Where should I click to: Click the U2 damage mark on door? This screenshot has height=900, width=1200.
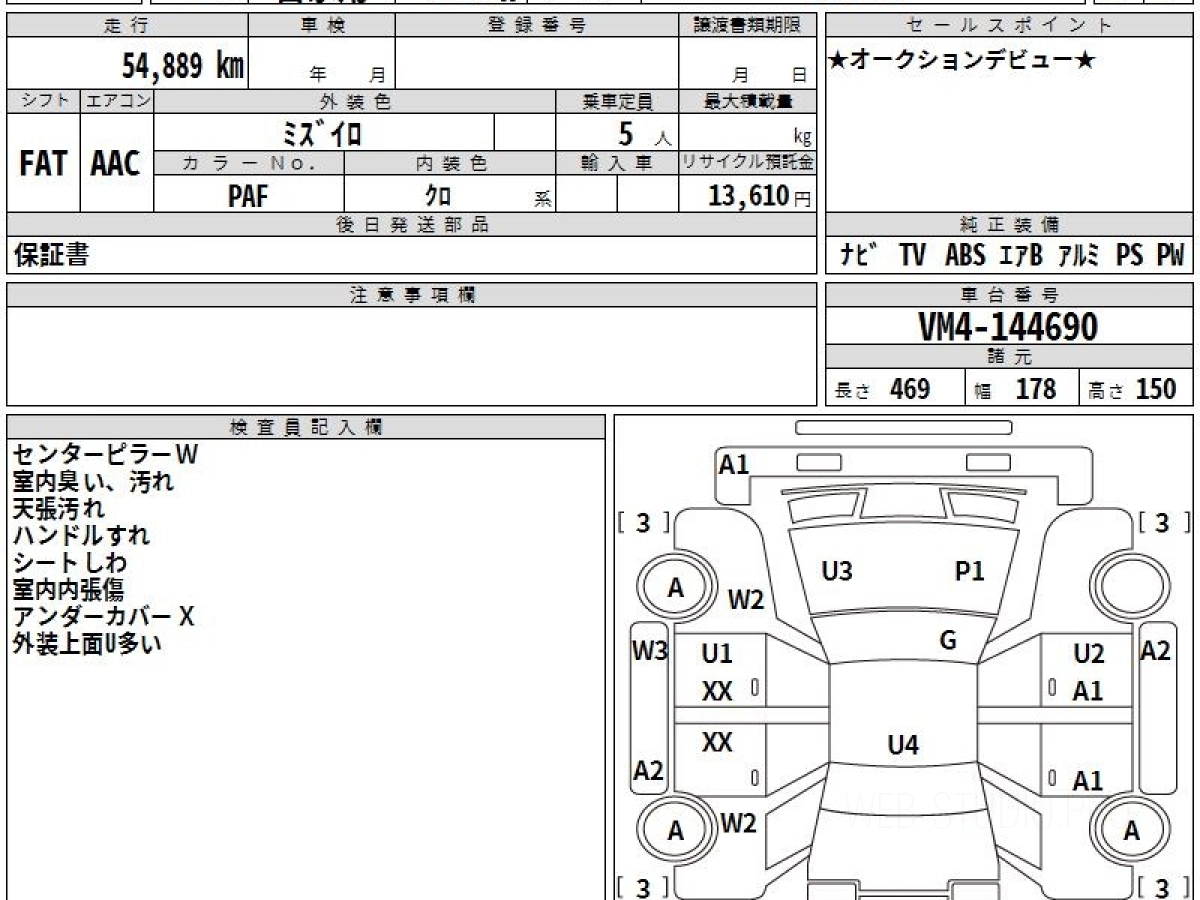click(1089, 654)
